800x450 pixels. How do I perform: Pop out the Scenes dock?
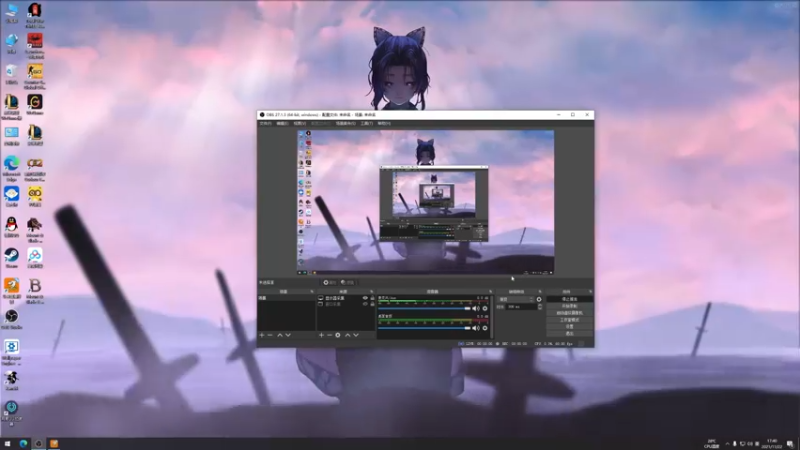tap(312, 291)
